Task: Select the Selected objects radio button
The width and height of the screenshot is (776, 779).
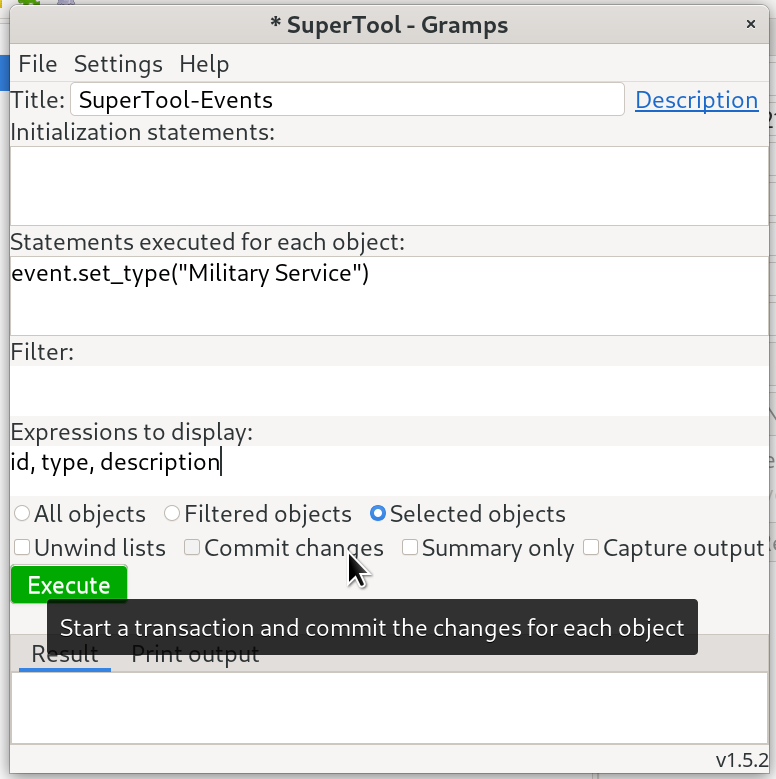Action: [378, 514]
